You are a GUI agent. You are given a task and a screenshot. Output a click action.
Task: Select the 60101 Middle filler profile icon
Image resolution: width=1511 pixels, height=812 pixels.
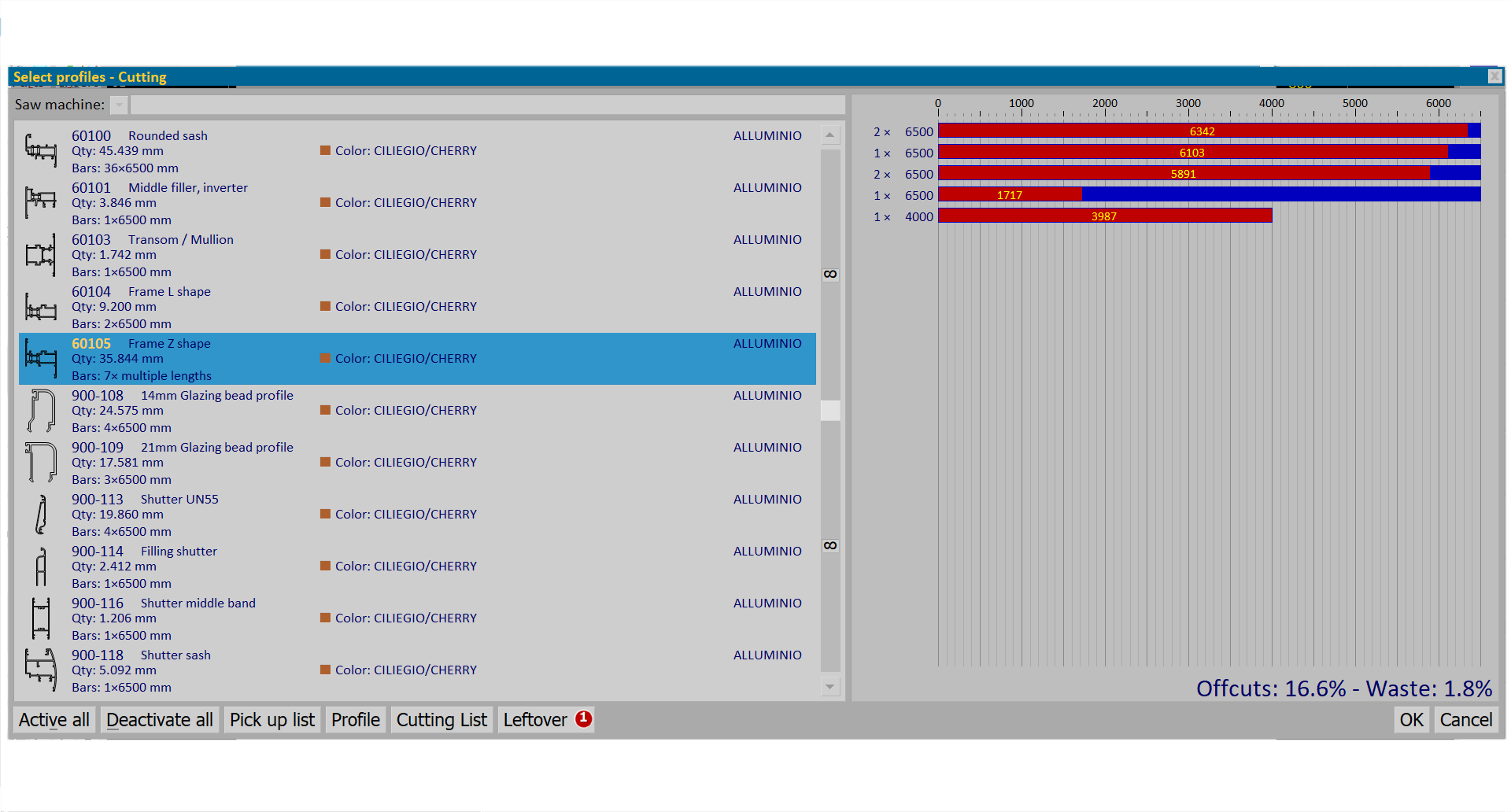[x=41, y=202]
